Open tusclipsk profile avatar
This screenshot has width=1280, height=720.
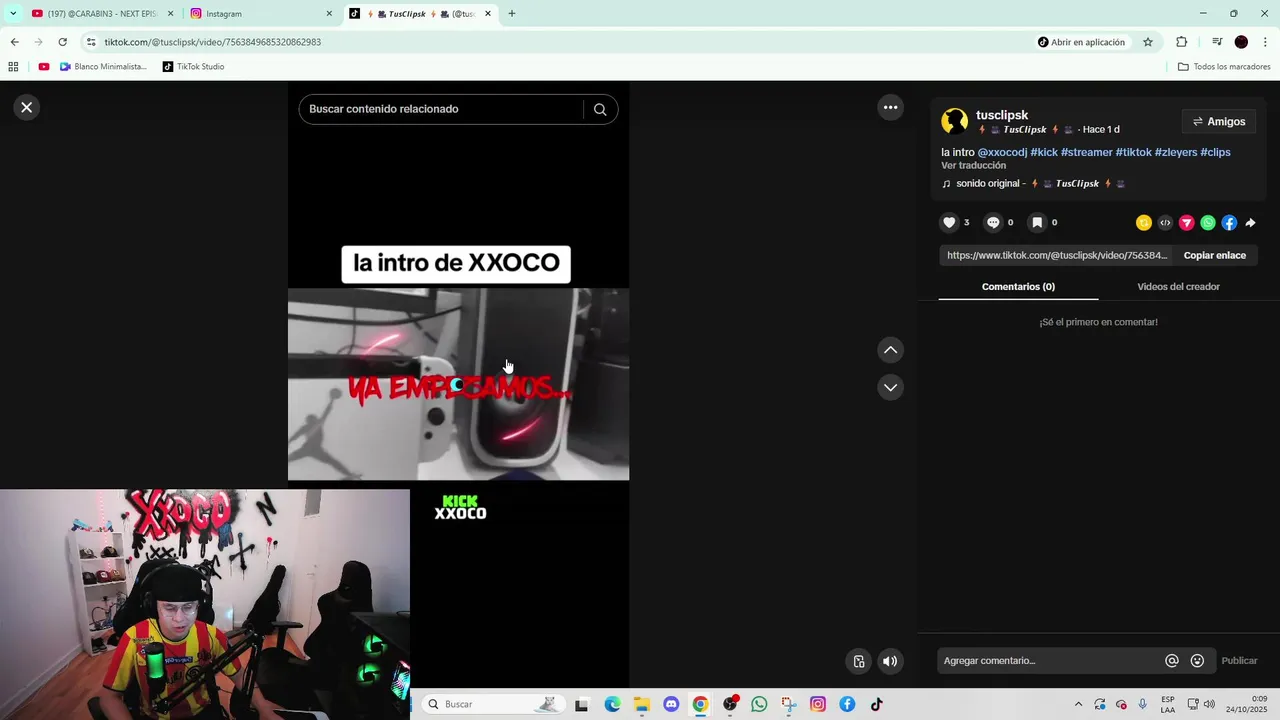pyautogui.click(x=955, y=122)
